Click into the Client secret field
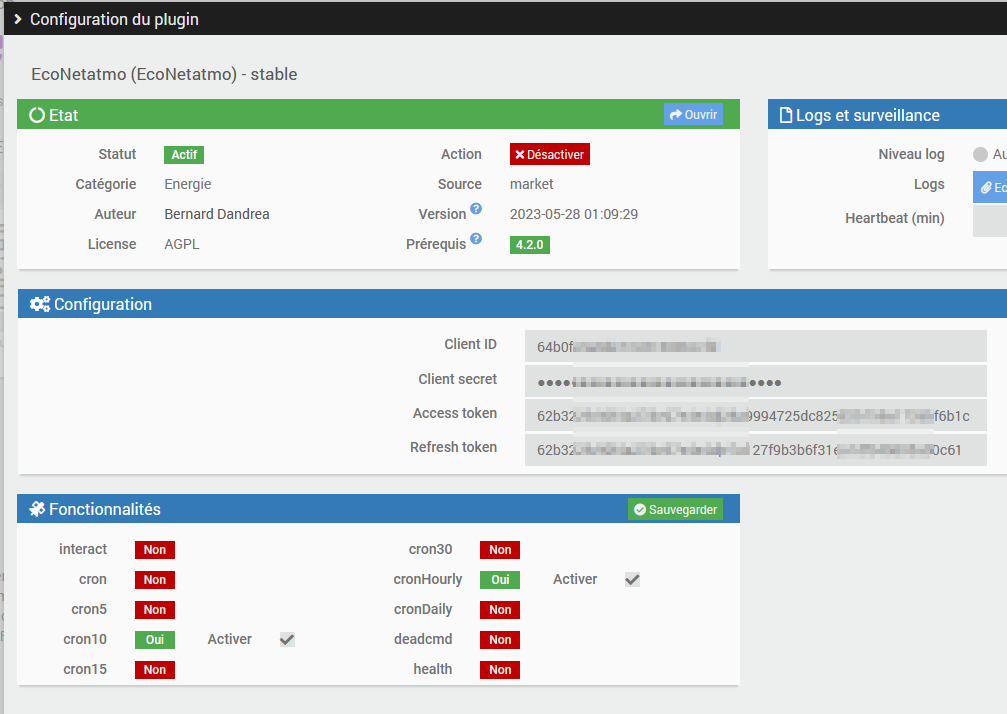 pos(755,382)
